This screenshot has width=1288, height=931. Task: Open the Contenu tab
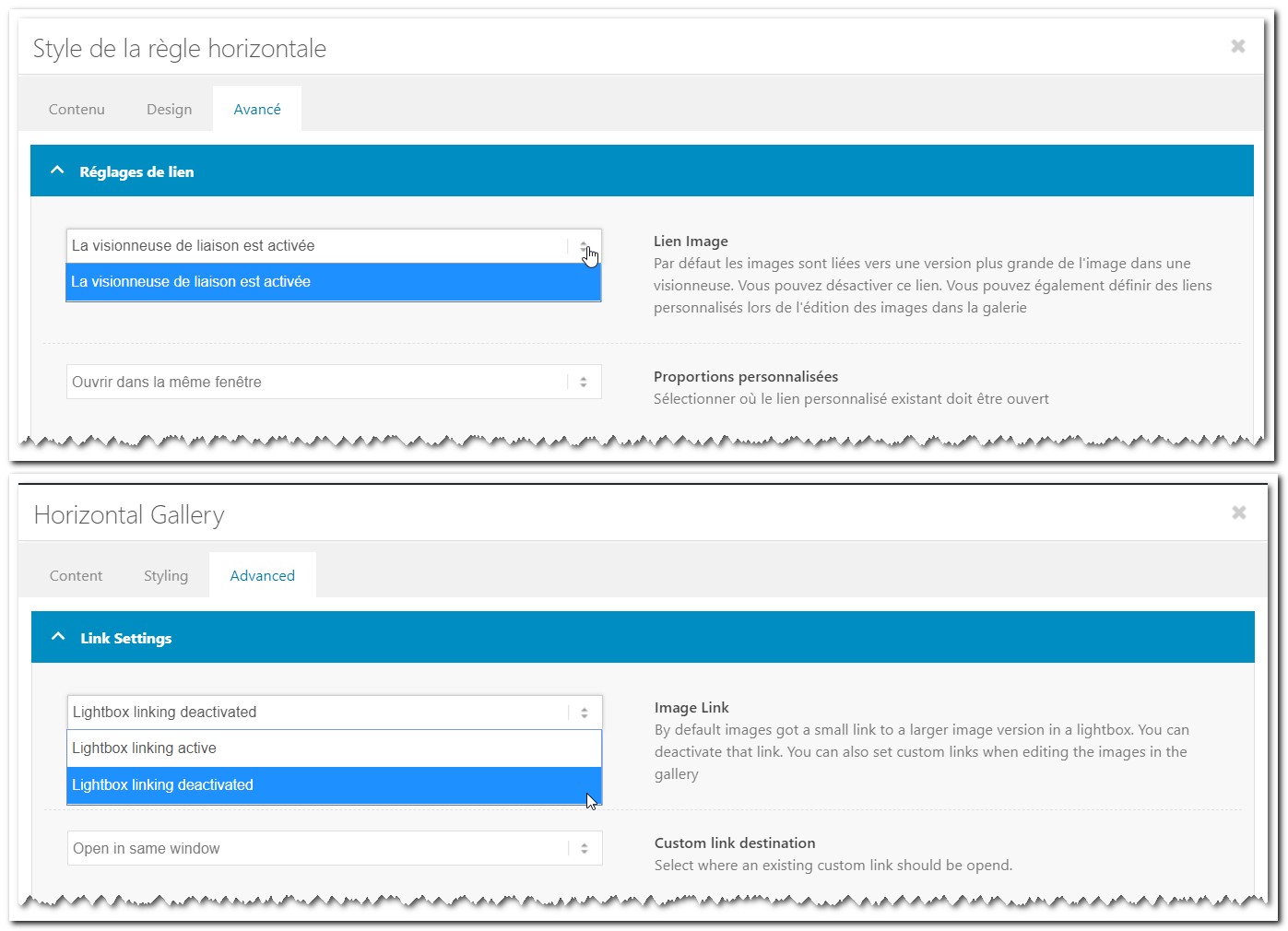(x=77, y=109)
